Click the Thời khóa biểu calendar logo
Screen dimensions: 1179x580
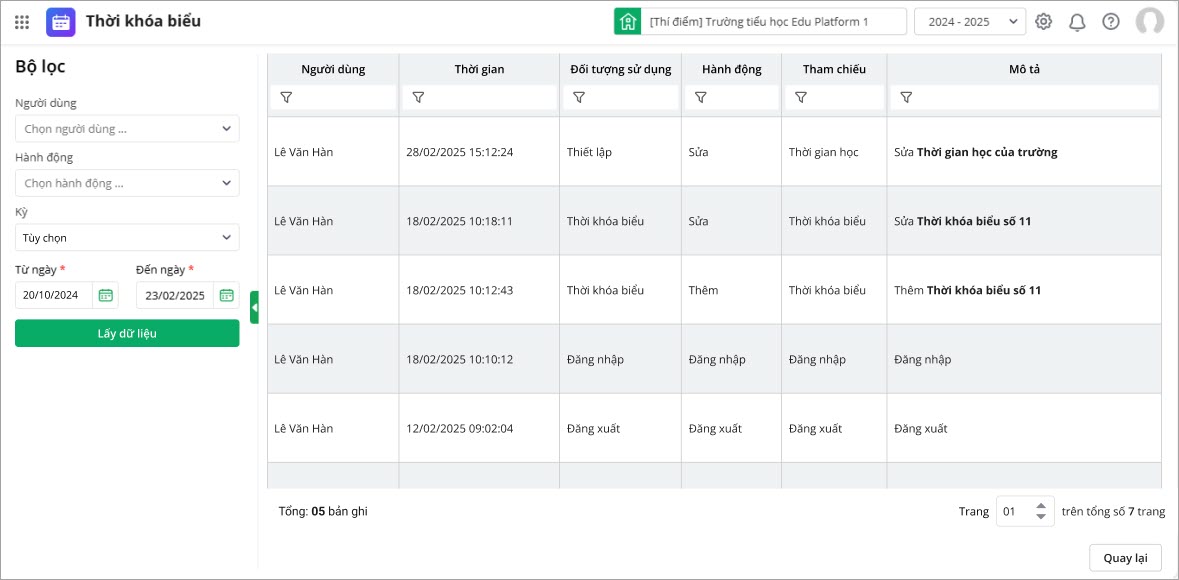(60, 21)
